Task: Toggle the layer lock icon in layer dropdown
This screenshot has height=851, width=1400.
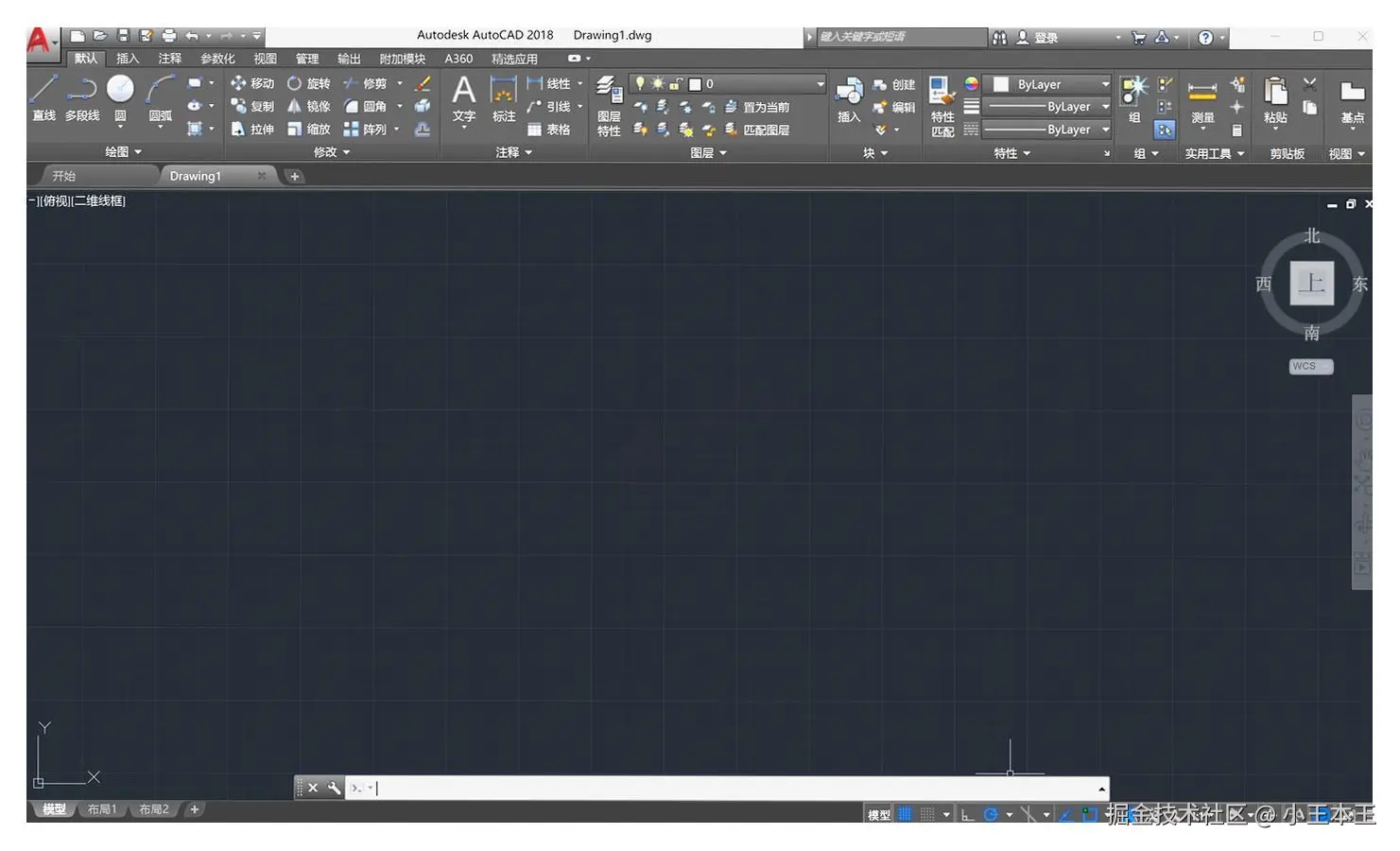Action: (x=675, y=84)
